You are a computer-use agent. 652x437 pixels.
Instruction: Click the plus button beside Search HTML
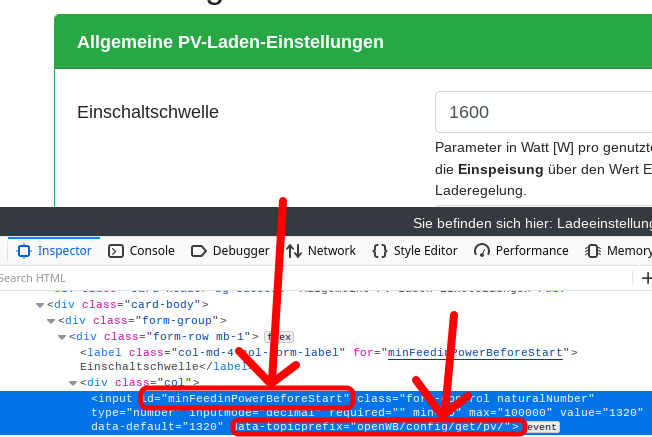coord(646,278)
